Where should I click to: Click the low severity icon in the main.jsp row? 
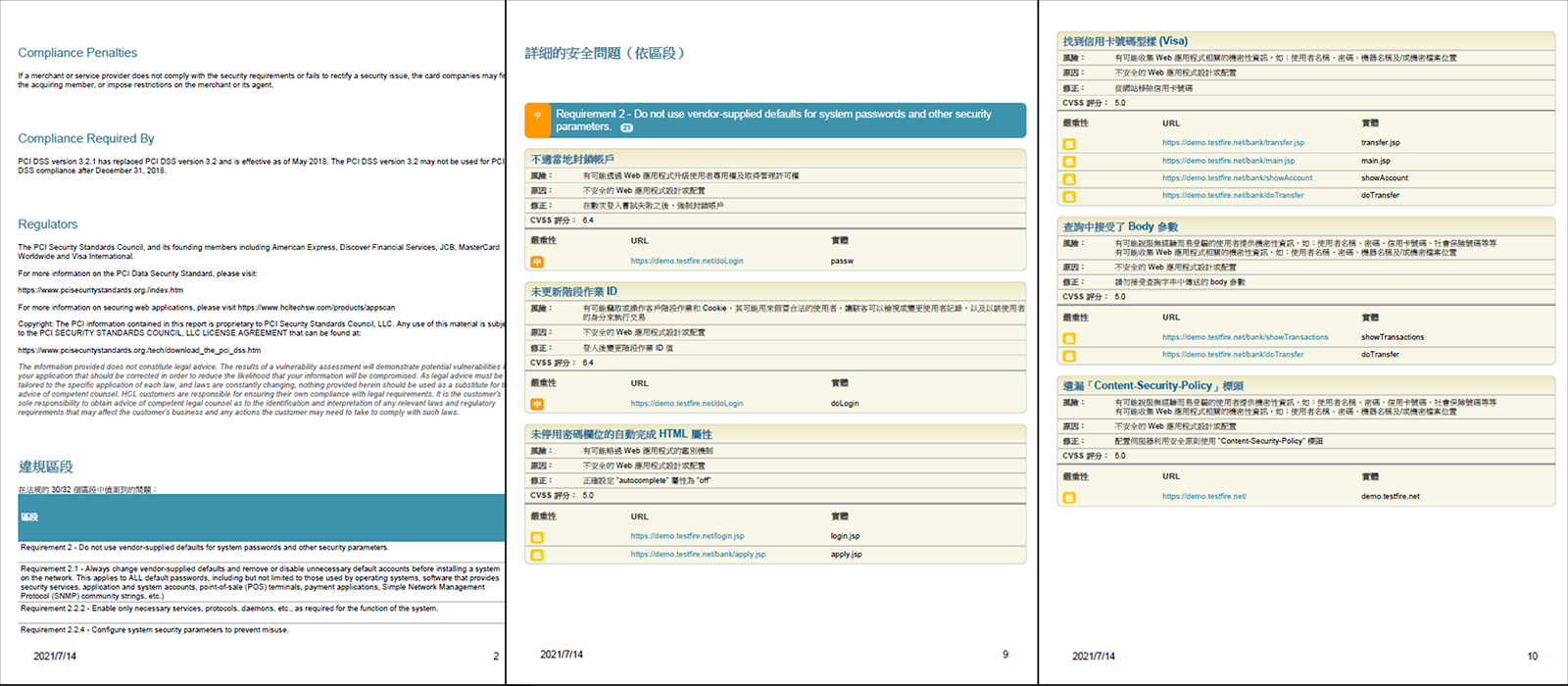1069,162
